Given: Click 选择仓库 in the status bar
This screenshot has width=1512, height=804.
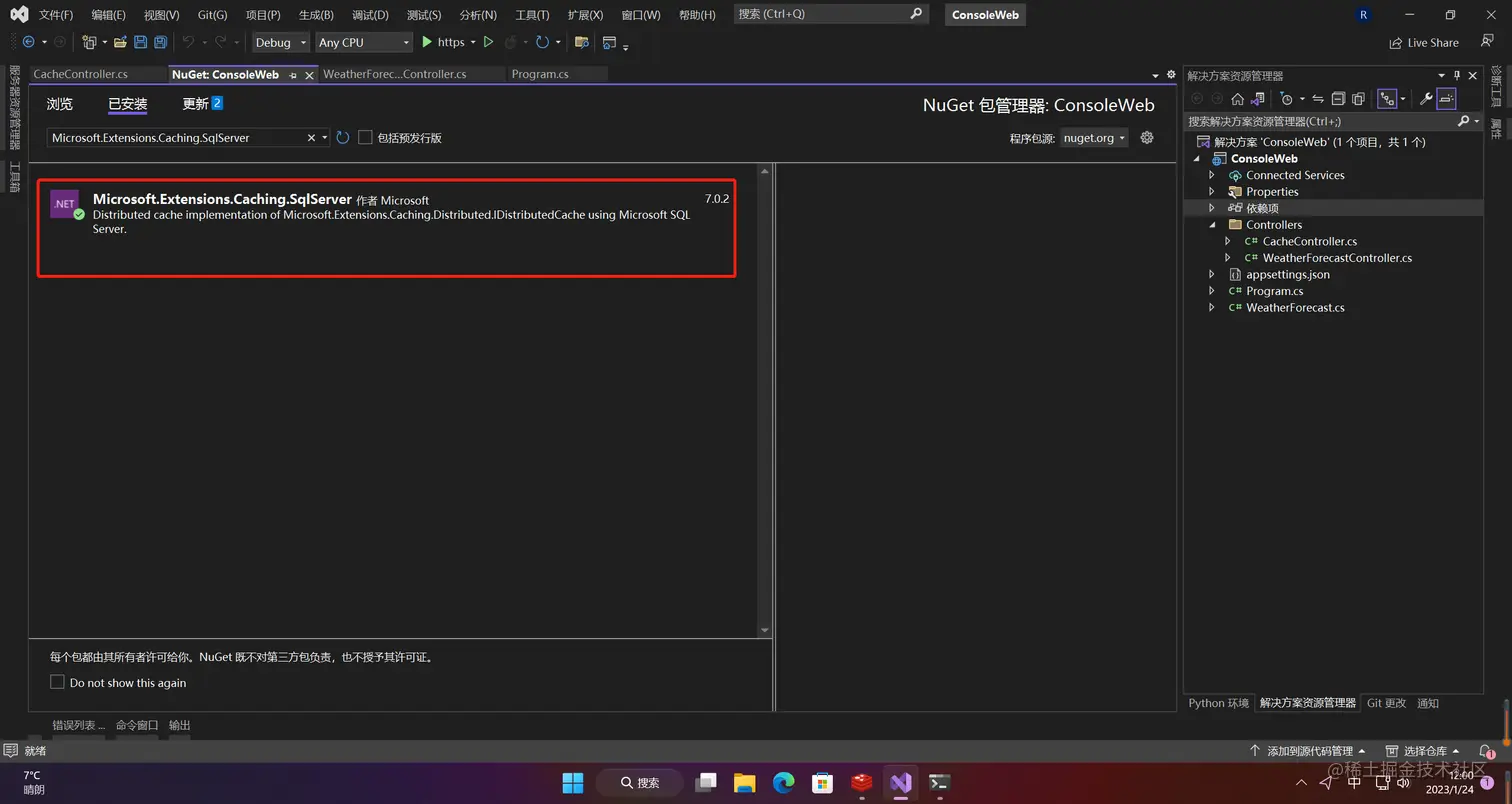Looking at the screenshot, I should click(x=1423, y=751).
